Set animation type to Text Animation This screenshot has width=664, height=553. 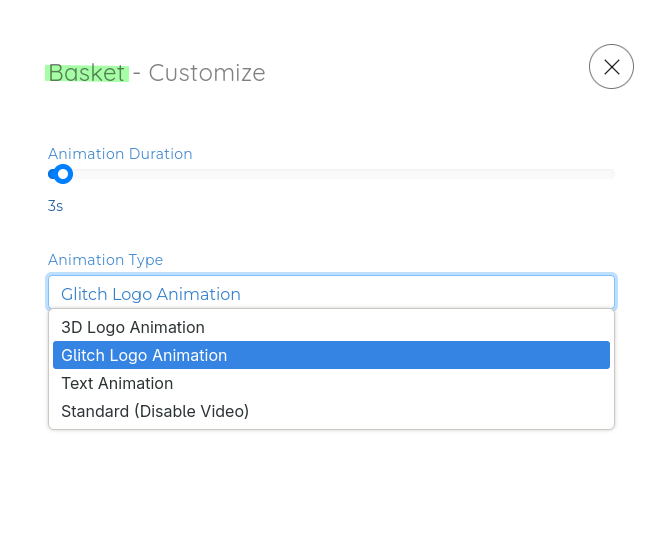point(117,383)
